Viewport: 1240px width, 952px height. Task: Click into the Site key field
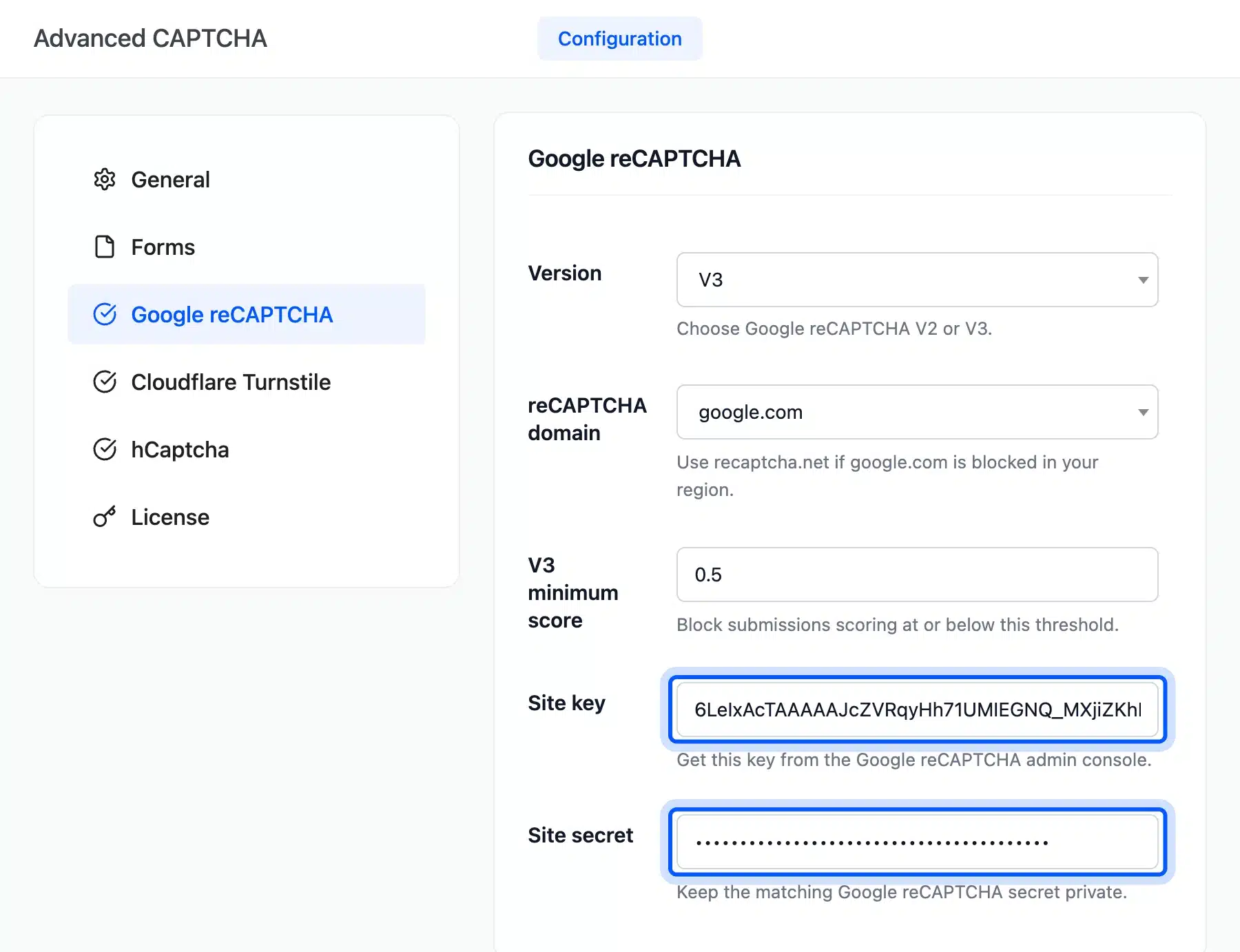click(x=918, y=710)
